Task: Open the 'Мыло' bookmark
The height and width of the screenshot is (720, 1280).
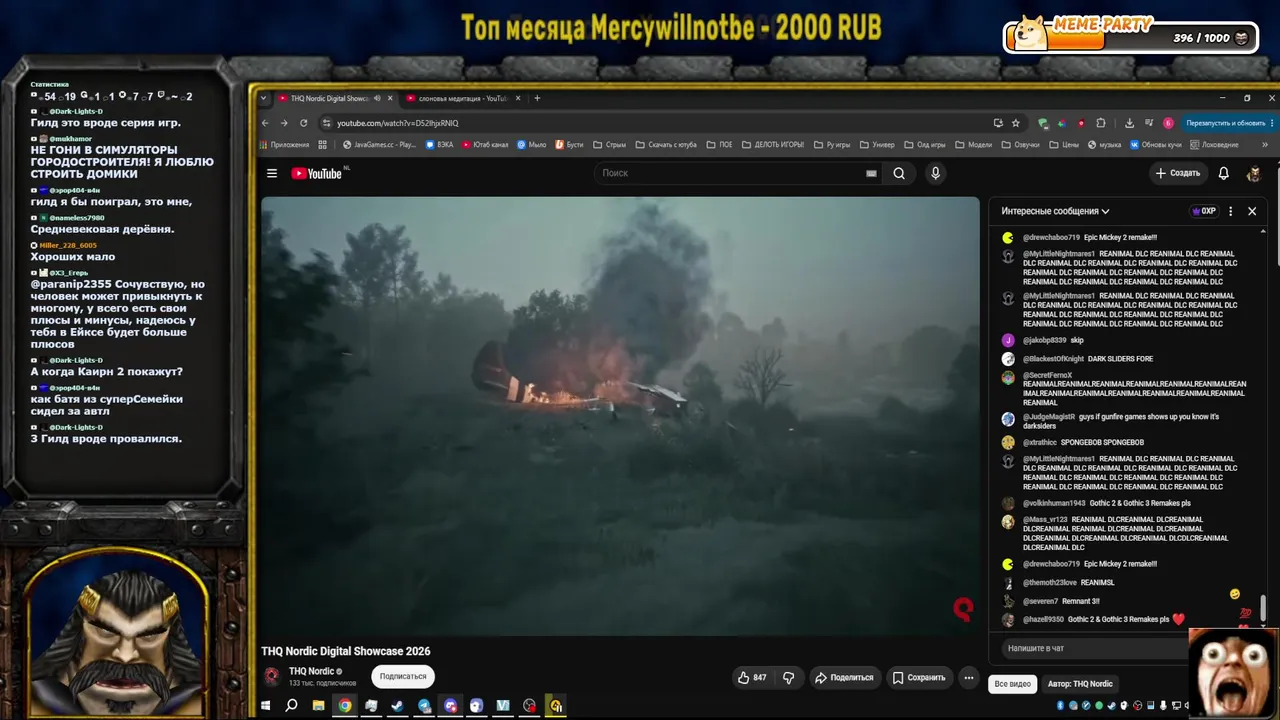Action: coord(531,145)
